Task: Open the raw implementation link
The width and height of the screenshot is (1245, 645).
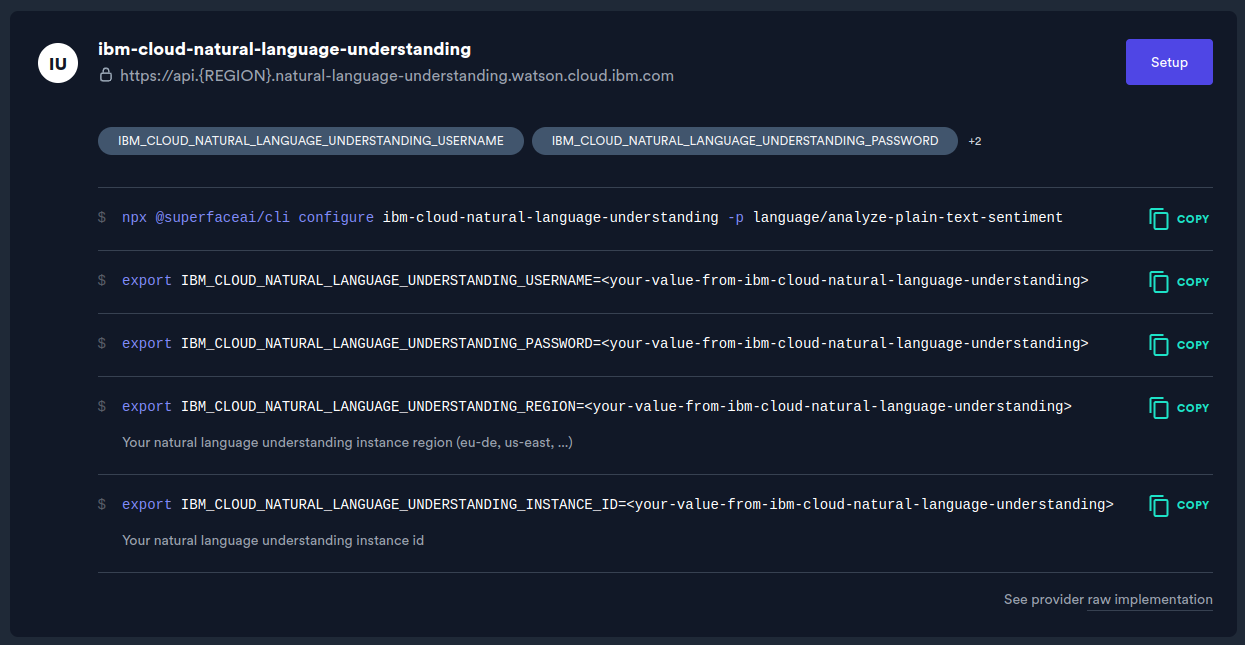Action: (1150, 599)
